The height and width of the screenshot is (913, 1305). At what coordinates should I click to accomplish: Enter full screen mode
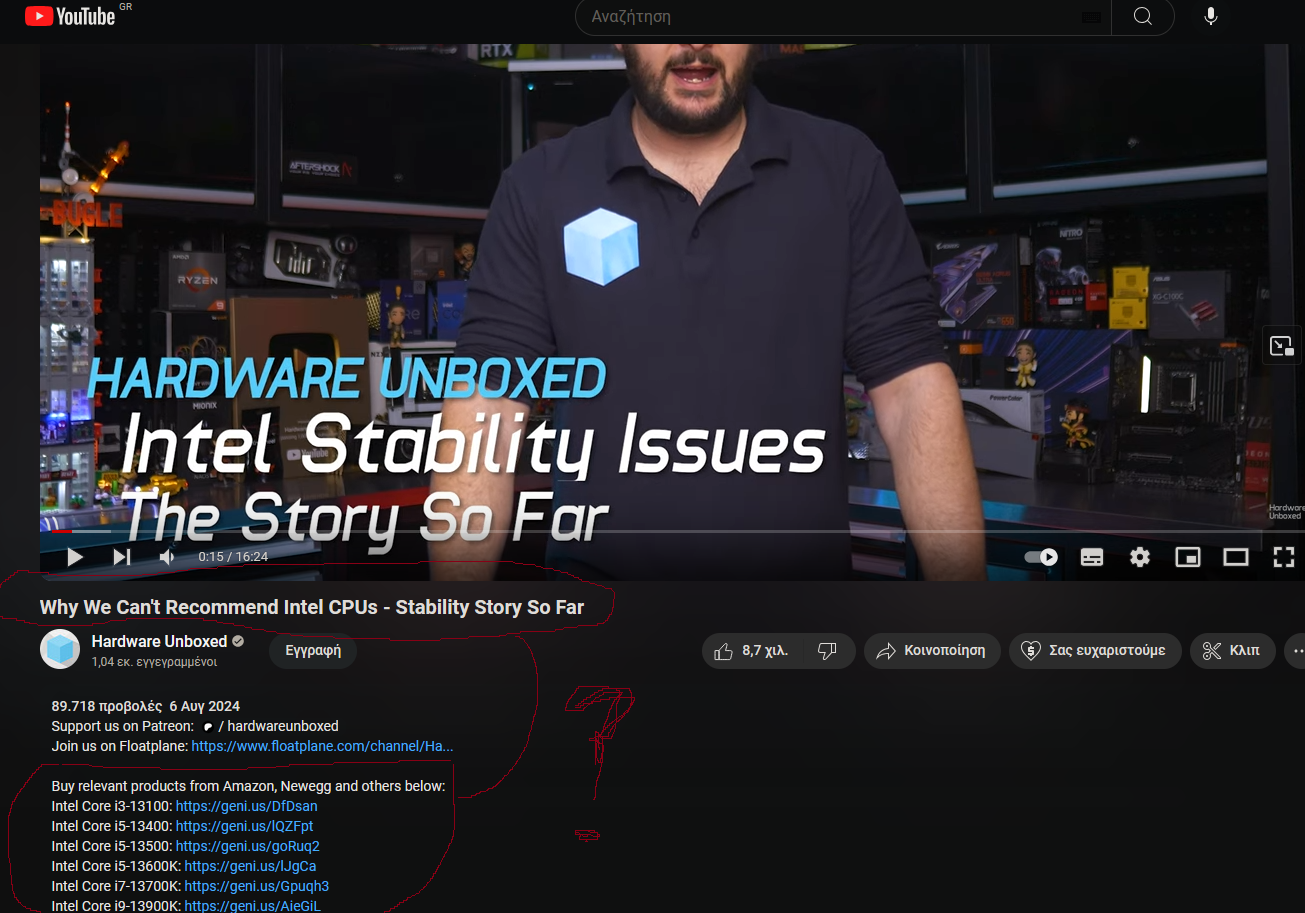pyautogui.click(x=1283, y=557)
